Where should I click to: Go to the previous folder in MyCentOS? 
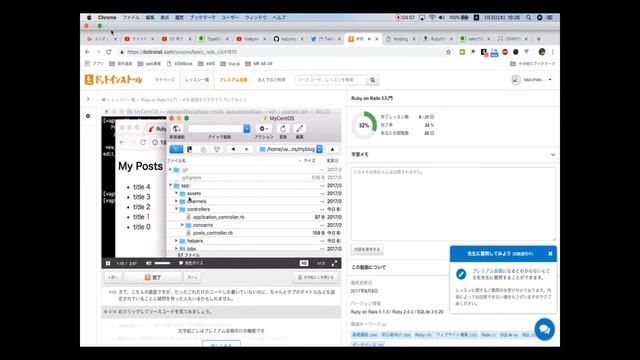[x=233, y=149]
